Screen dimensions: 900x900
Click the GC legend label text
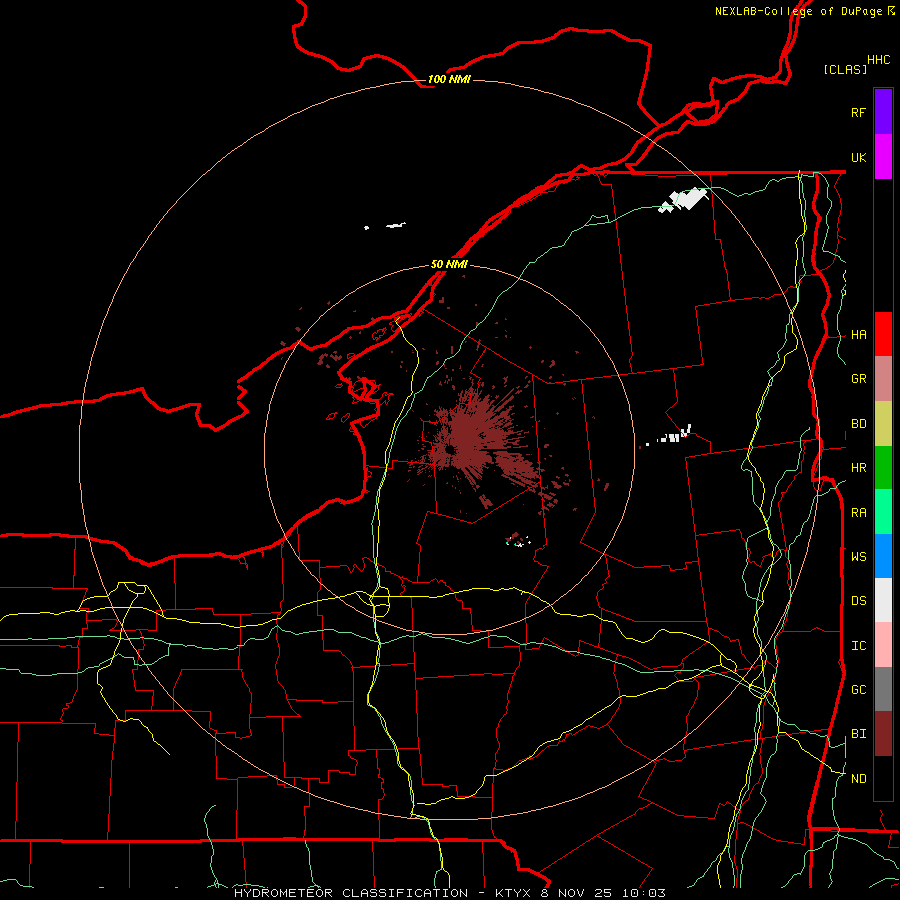point(859,689)
